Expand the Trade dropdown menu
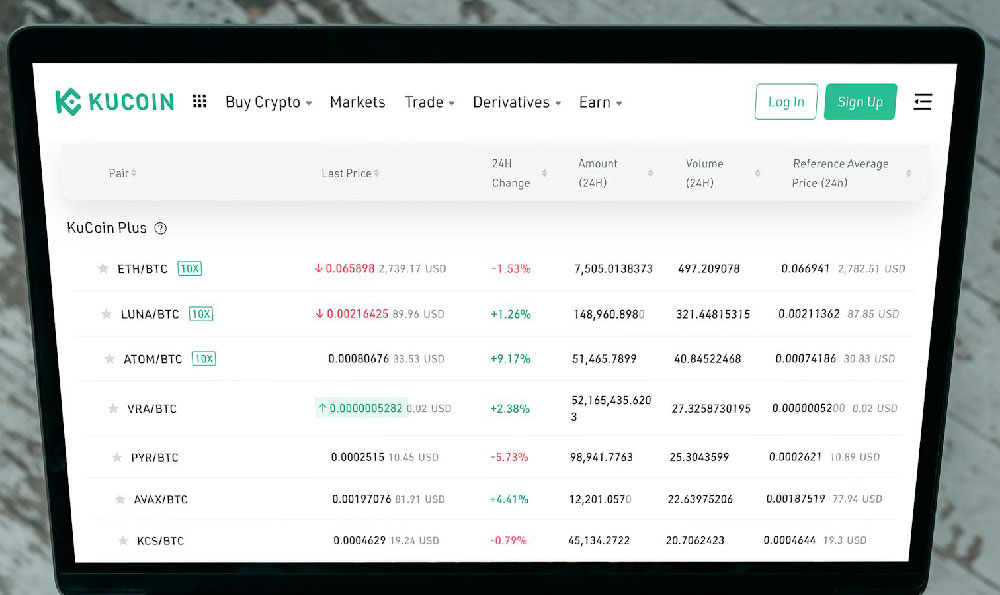 (429, 102)
